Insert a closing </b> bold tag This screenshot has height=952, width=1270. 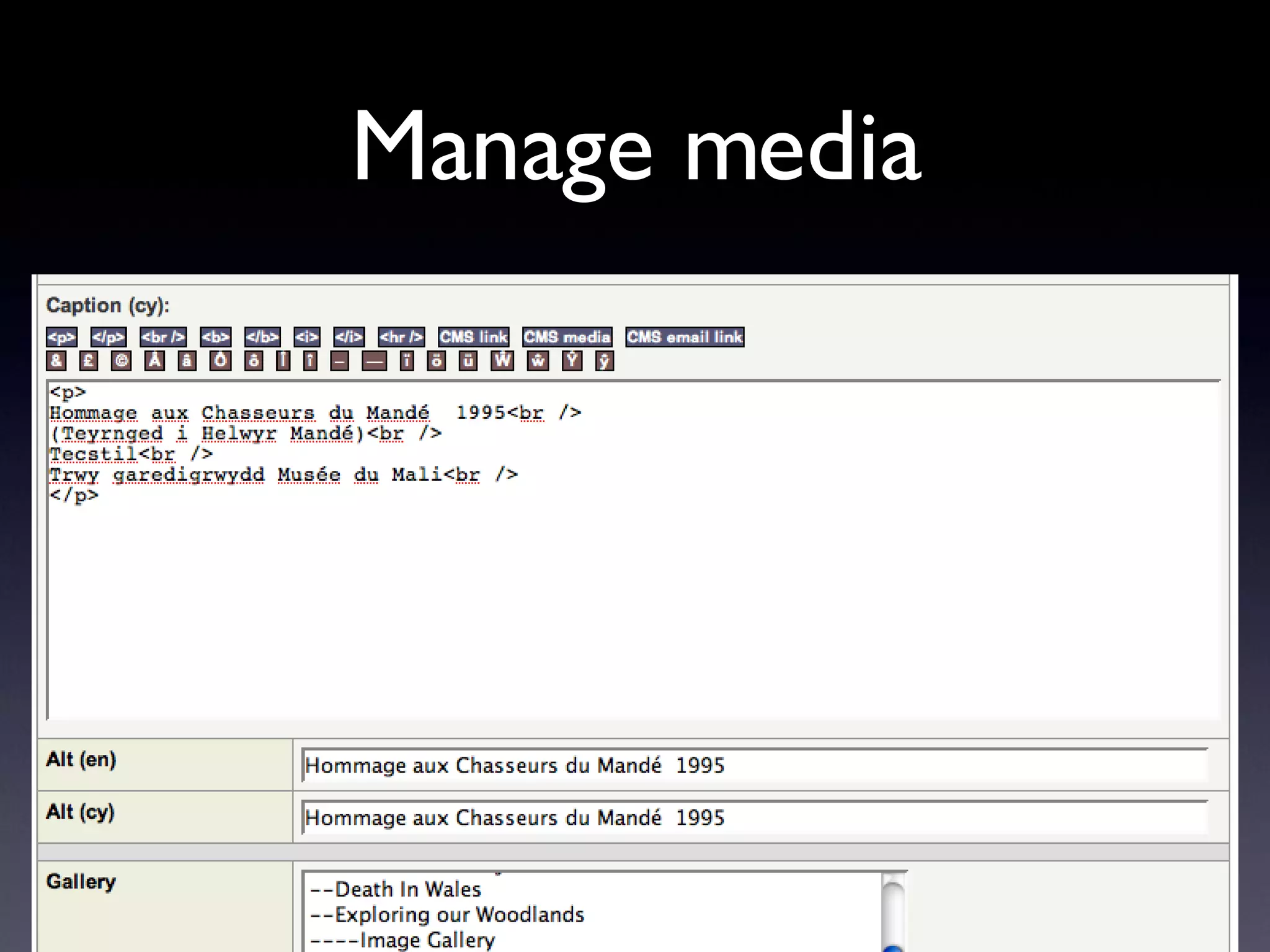(x=262, y=337)
